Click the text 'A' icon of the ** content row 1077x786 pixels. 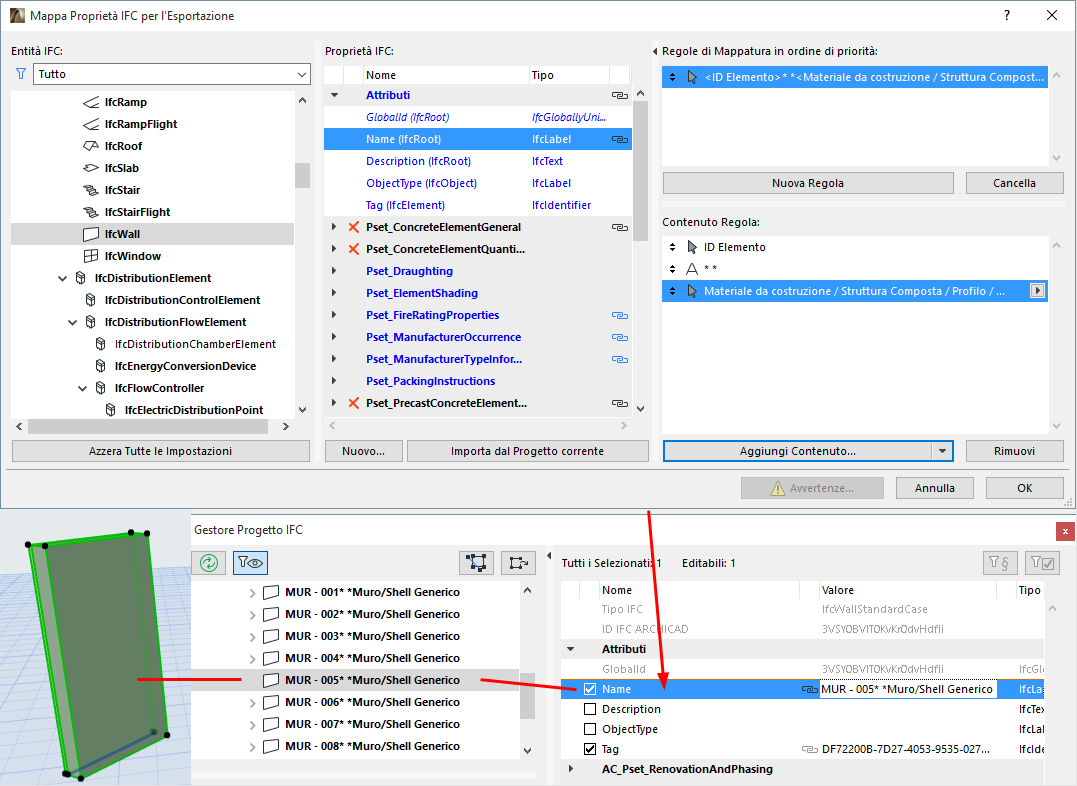pyautogui.click(x=692, y=269)
